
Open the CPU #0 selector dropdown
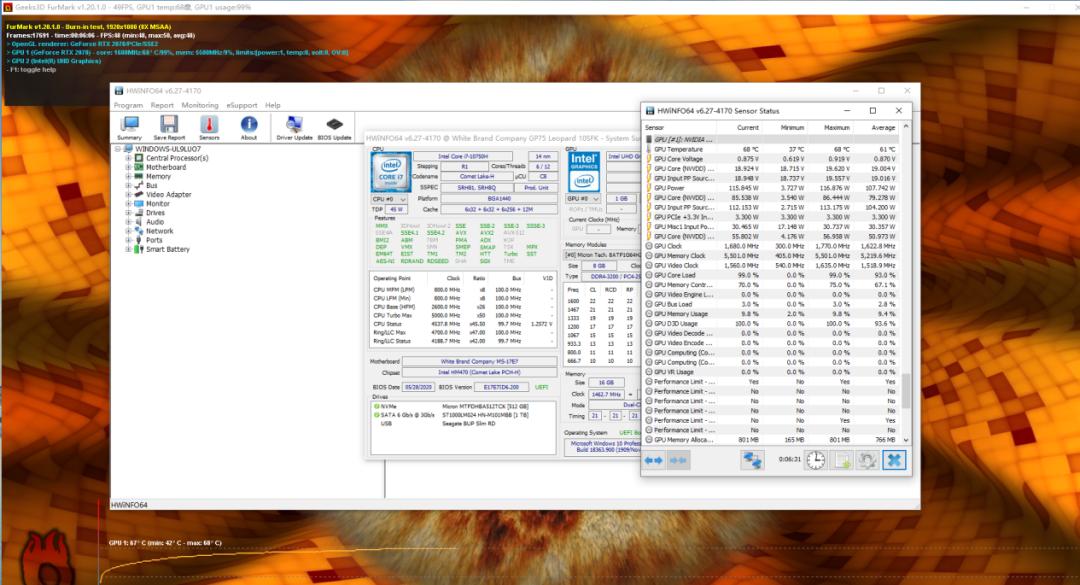tap(389, 199)
